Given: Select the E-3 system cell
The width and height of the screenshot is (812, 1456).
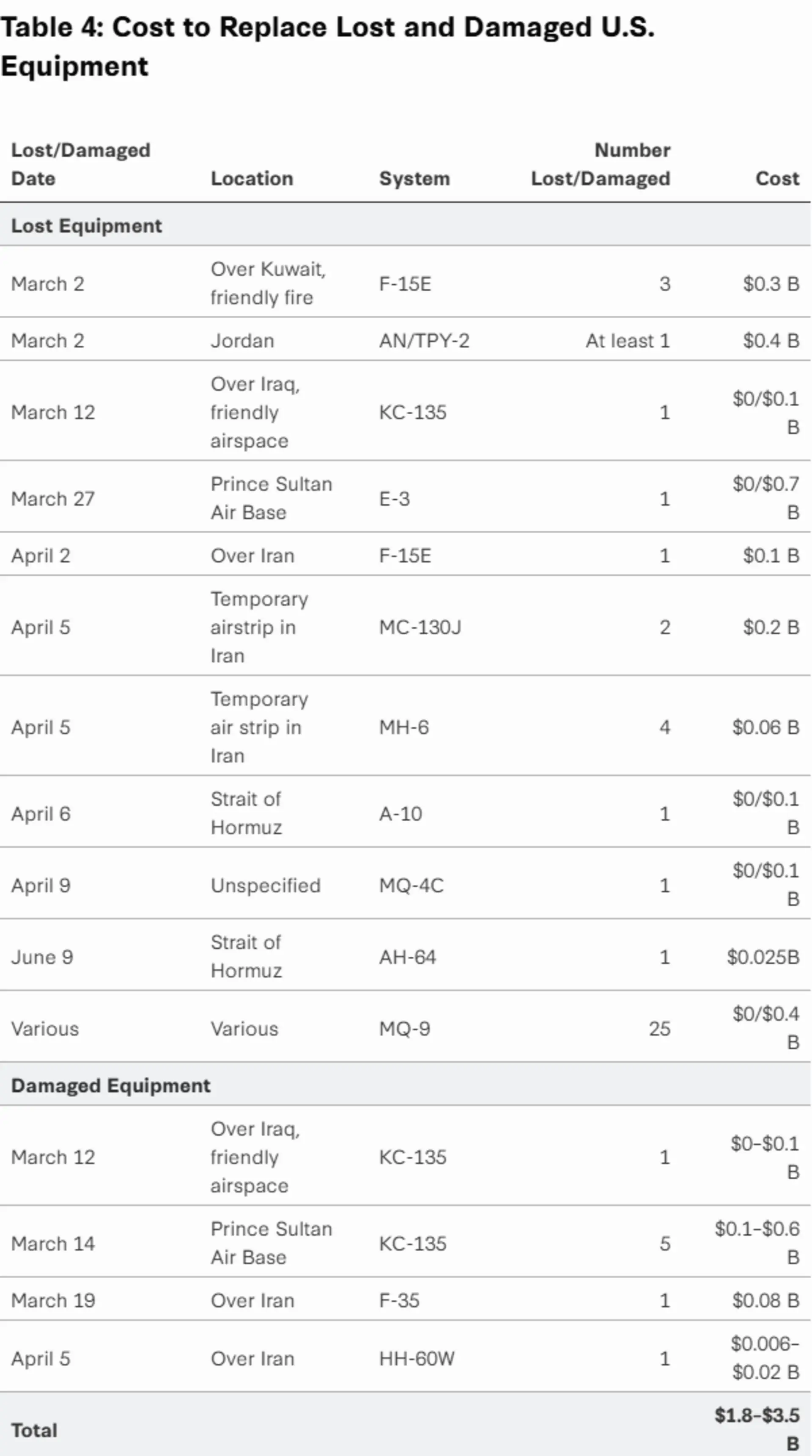Looking at the screenshot, I should coord(395,499).
